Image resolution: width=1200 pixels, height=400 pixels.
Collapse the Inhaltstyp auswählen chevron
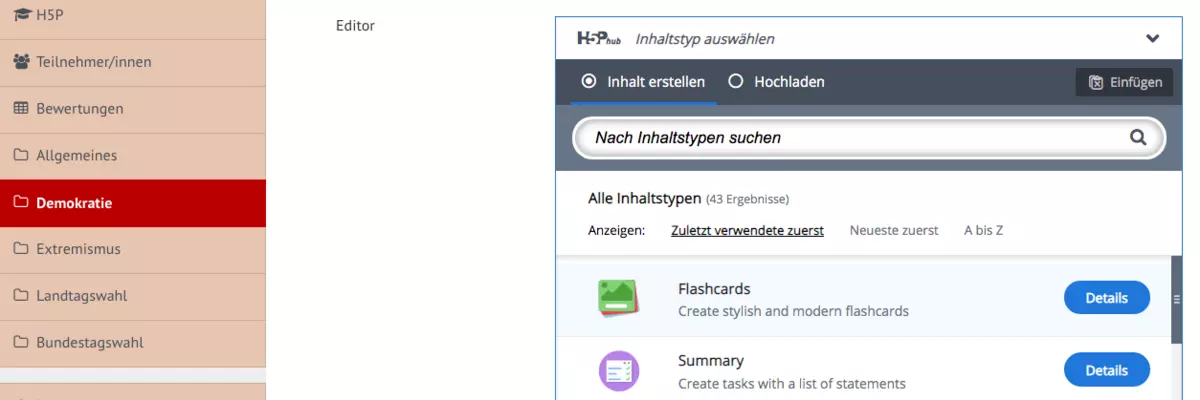1152,39
